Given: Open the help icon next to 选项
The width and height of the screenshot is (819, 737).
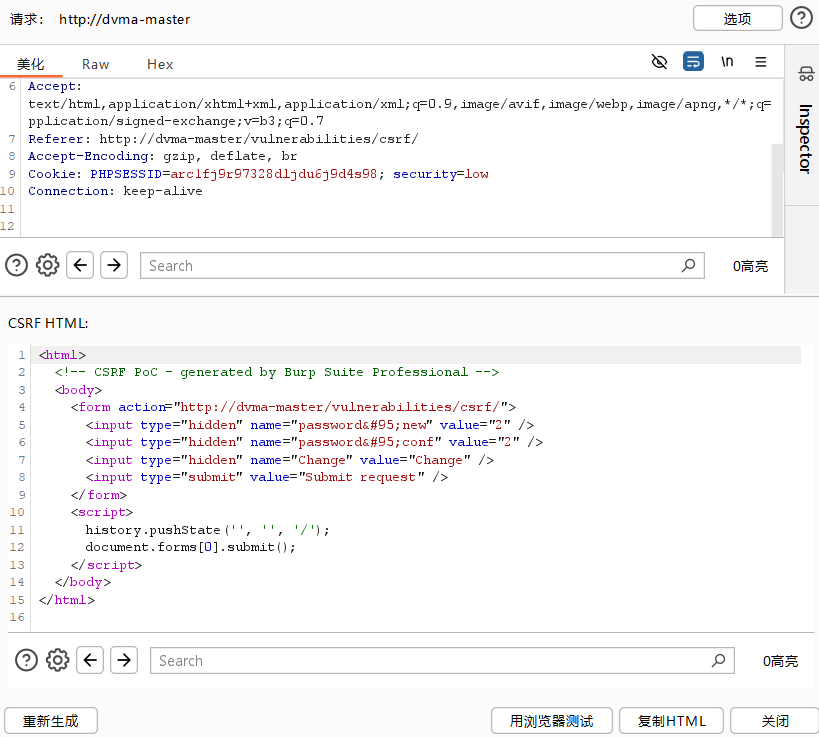Looking at the screenshot, I should tap(801, 18).
